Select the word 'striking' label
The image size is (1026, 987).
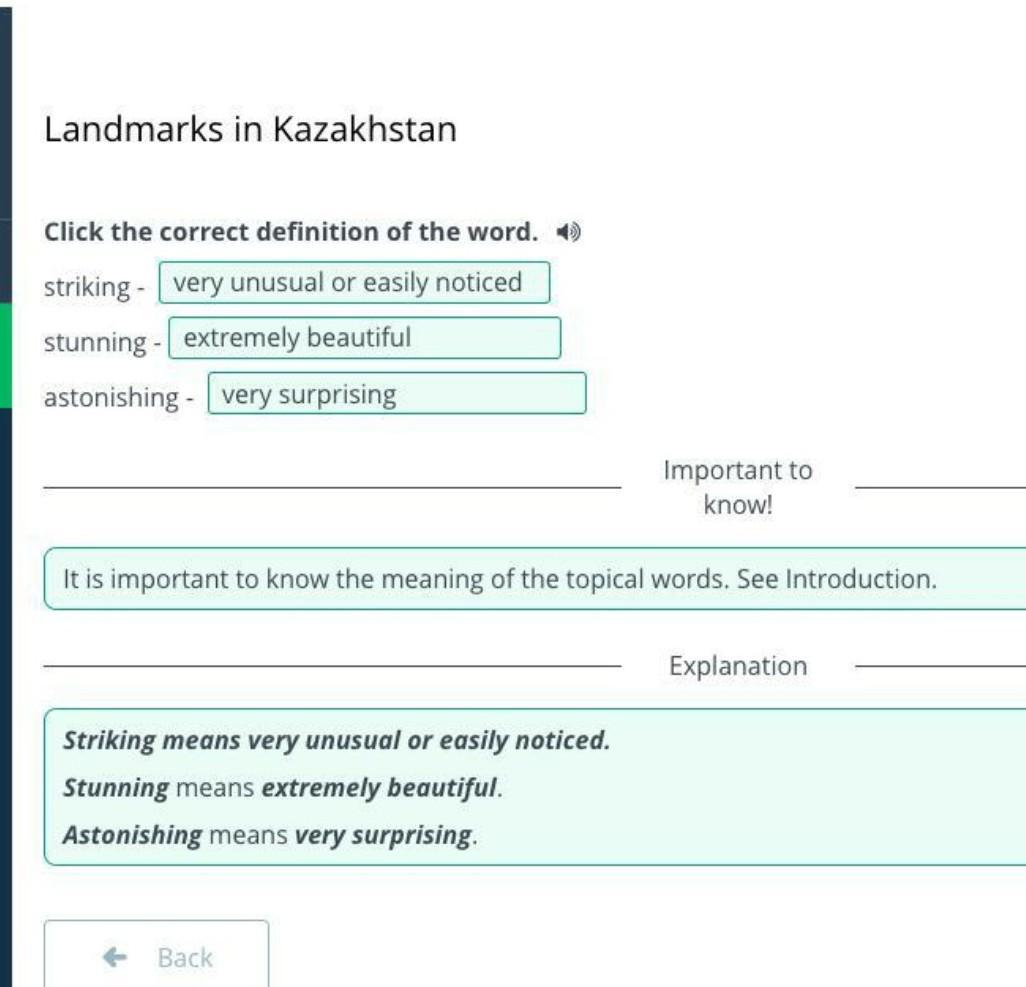(87, 287)
